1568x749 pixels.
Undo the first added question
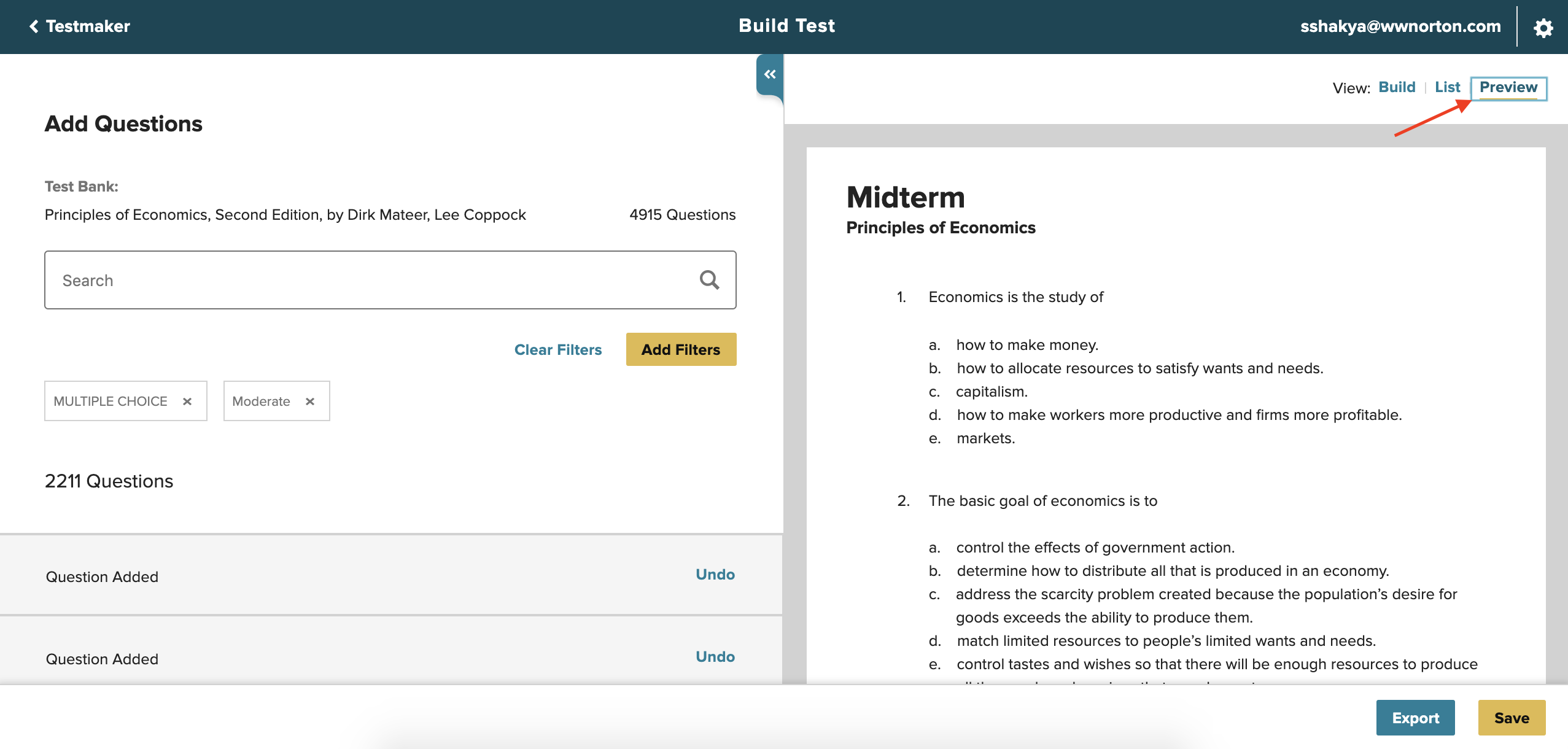pyautogui.click(x=715, y=574)
